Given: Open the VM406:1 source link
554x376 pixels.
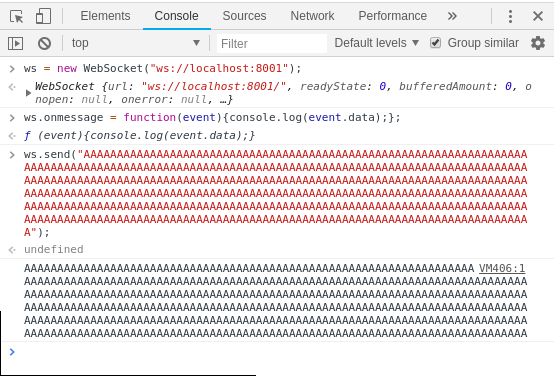Looking at the screenshot, I should (502, 269).
